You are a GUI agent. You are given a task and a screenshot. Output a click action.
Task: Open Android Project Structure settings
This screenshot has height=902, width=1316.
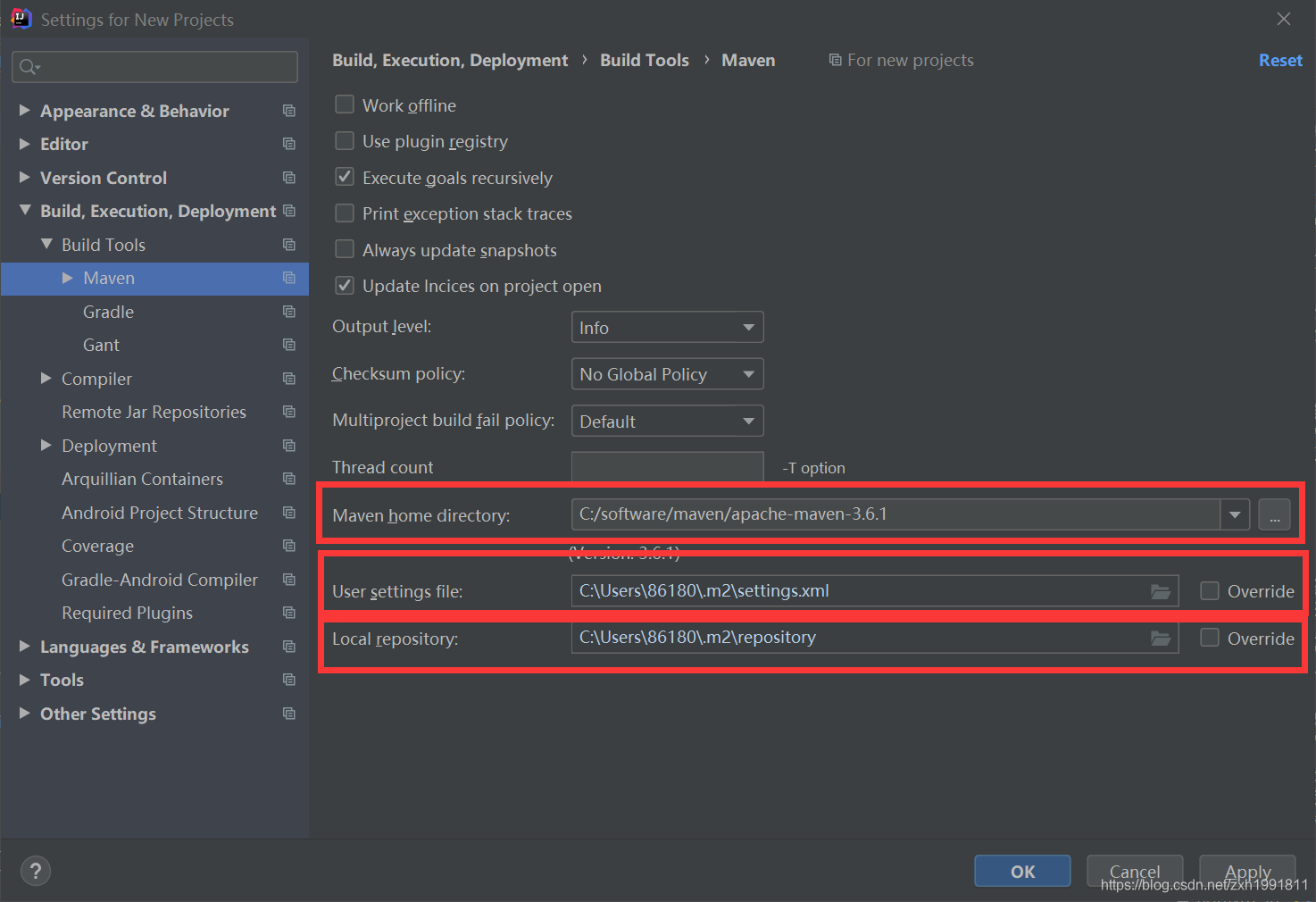160,513
